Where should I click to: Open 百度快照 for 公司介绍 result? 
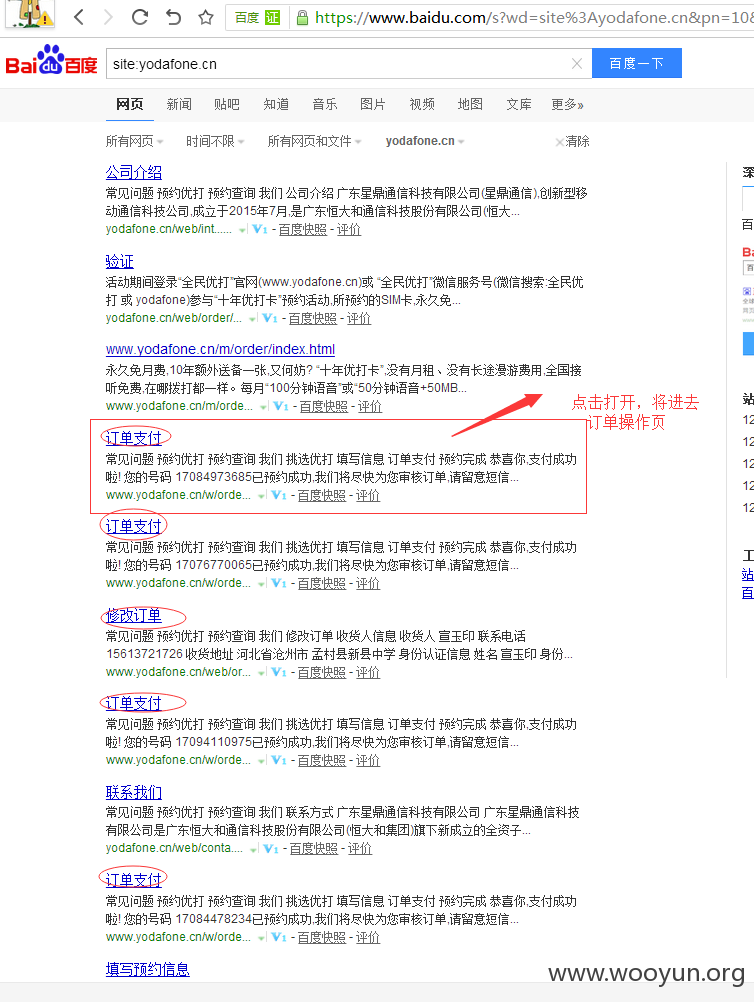click(x=303, y=229)
